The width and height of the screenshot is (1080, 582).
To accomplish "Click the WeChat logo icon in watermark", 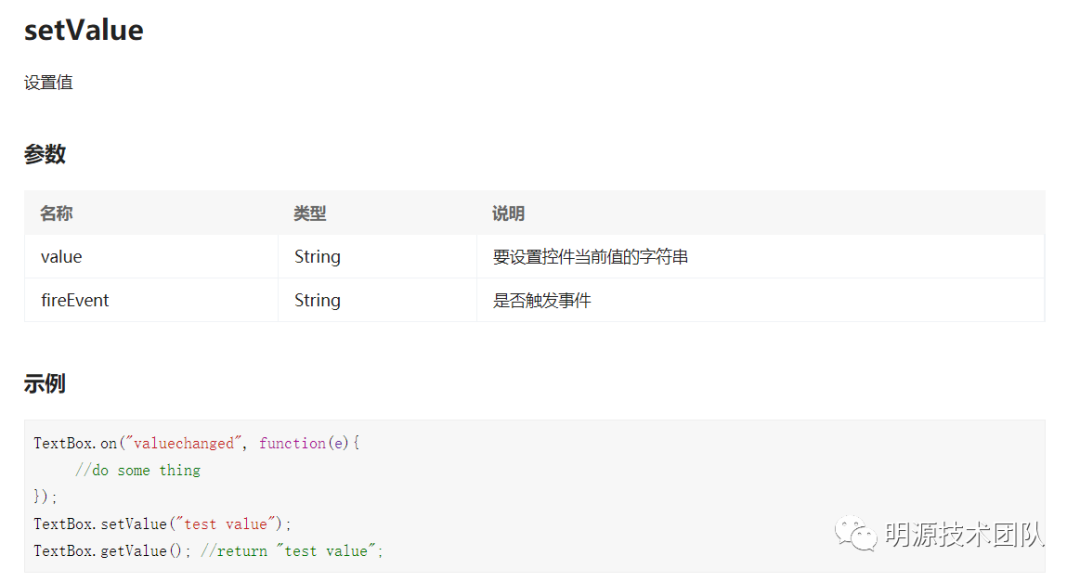I will click(855, 533).
